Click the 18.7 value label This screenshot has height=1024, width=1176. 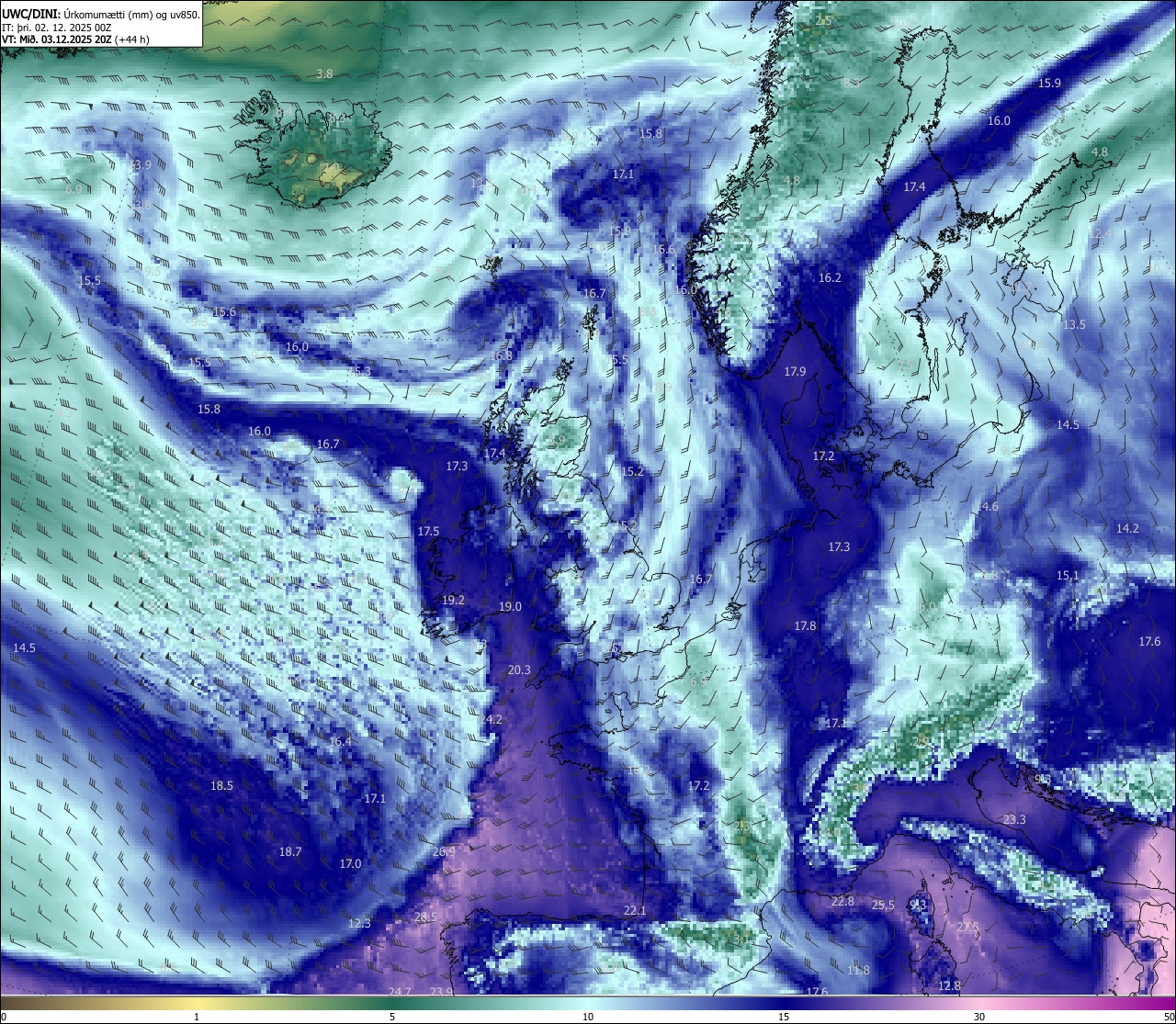[x=289, y=851]
